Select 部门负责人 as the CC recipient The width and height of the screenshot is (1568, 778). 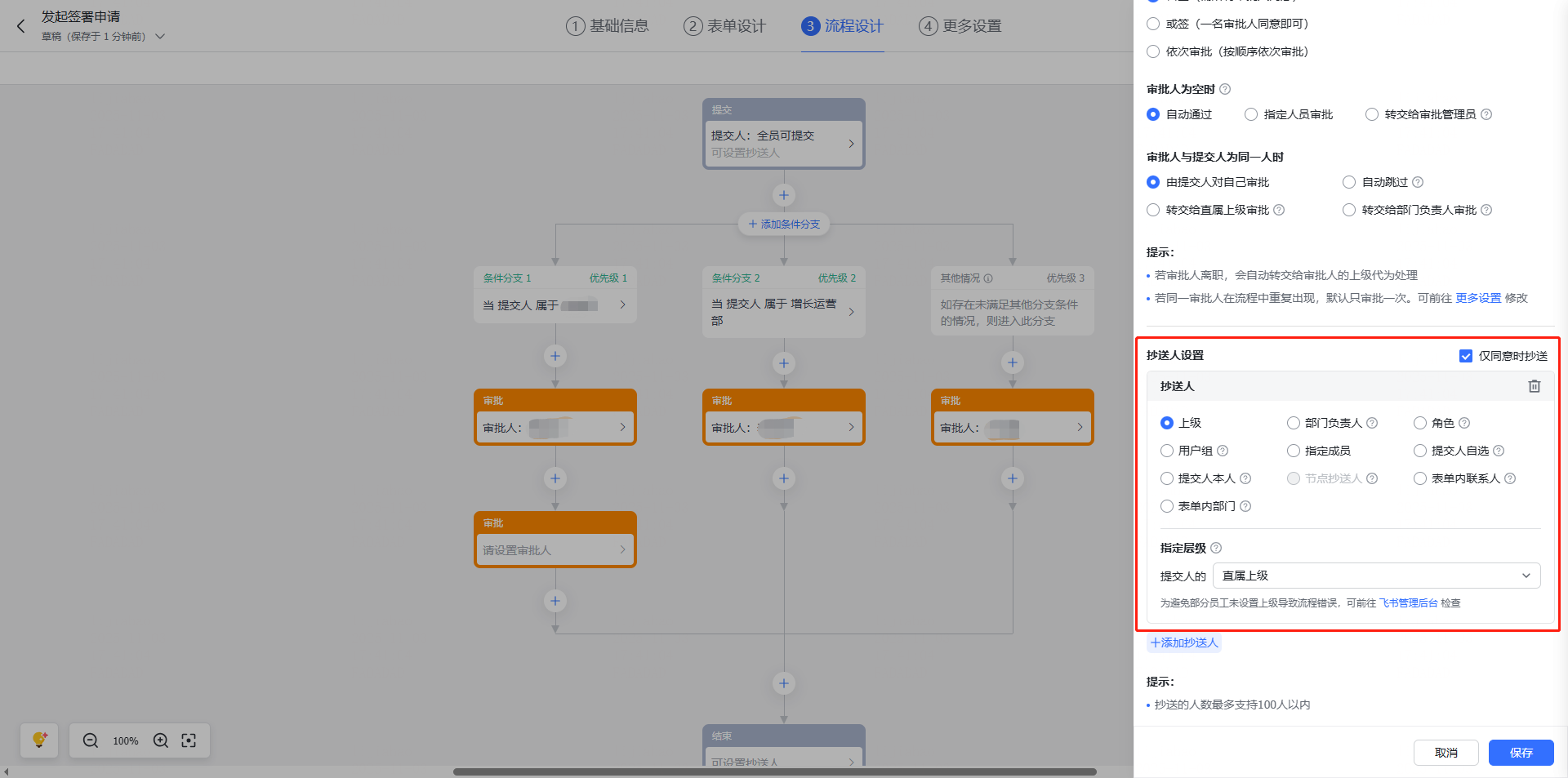point(1294,423)
